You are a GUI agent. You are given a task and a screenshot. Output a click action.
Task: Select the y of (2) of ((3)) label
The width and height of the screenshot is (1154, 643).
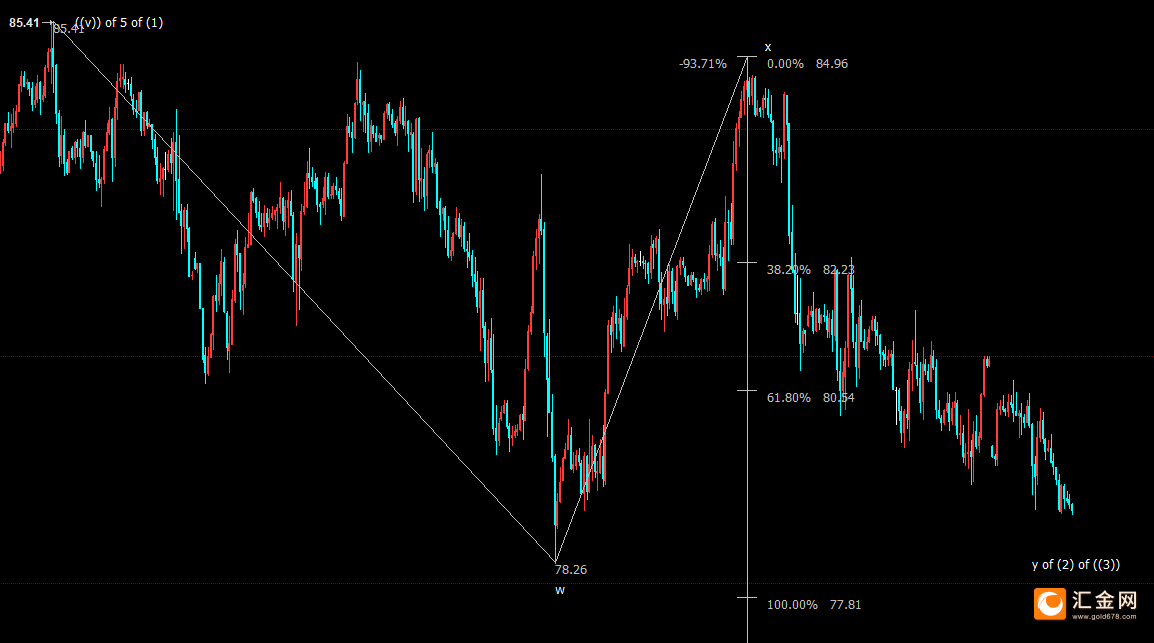[x=1075, y=564]
